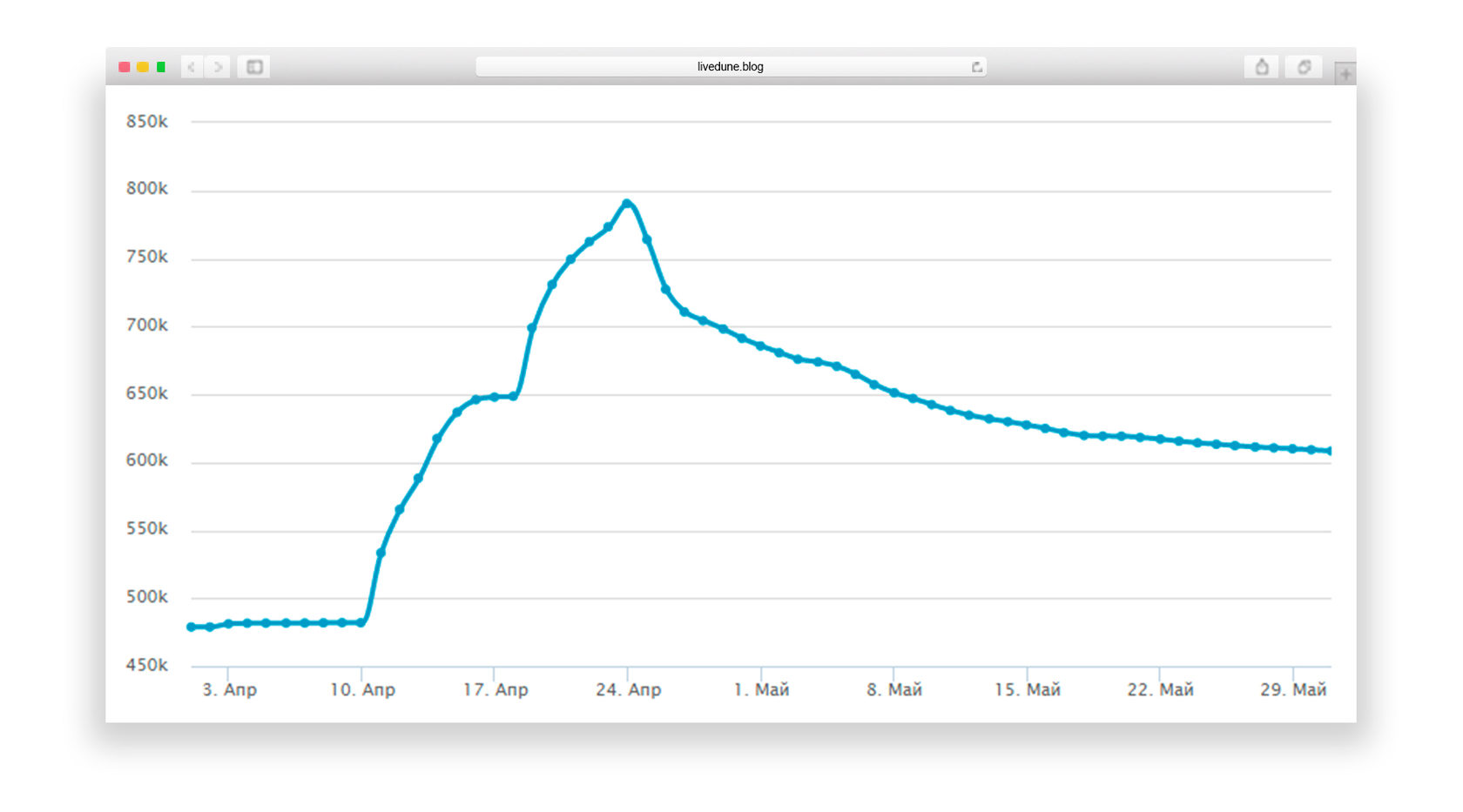Image resolution: width=1463 pixels, height=812 pixels.
Task: Show all tabs overview icon
Action: [1304, 67]
